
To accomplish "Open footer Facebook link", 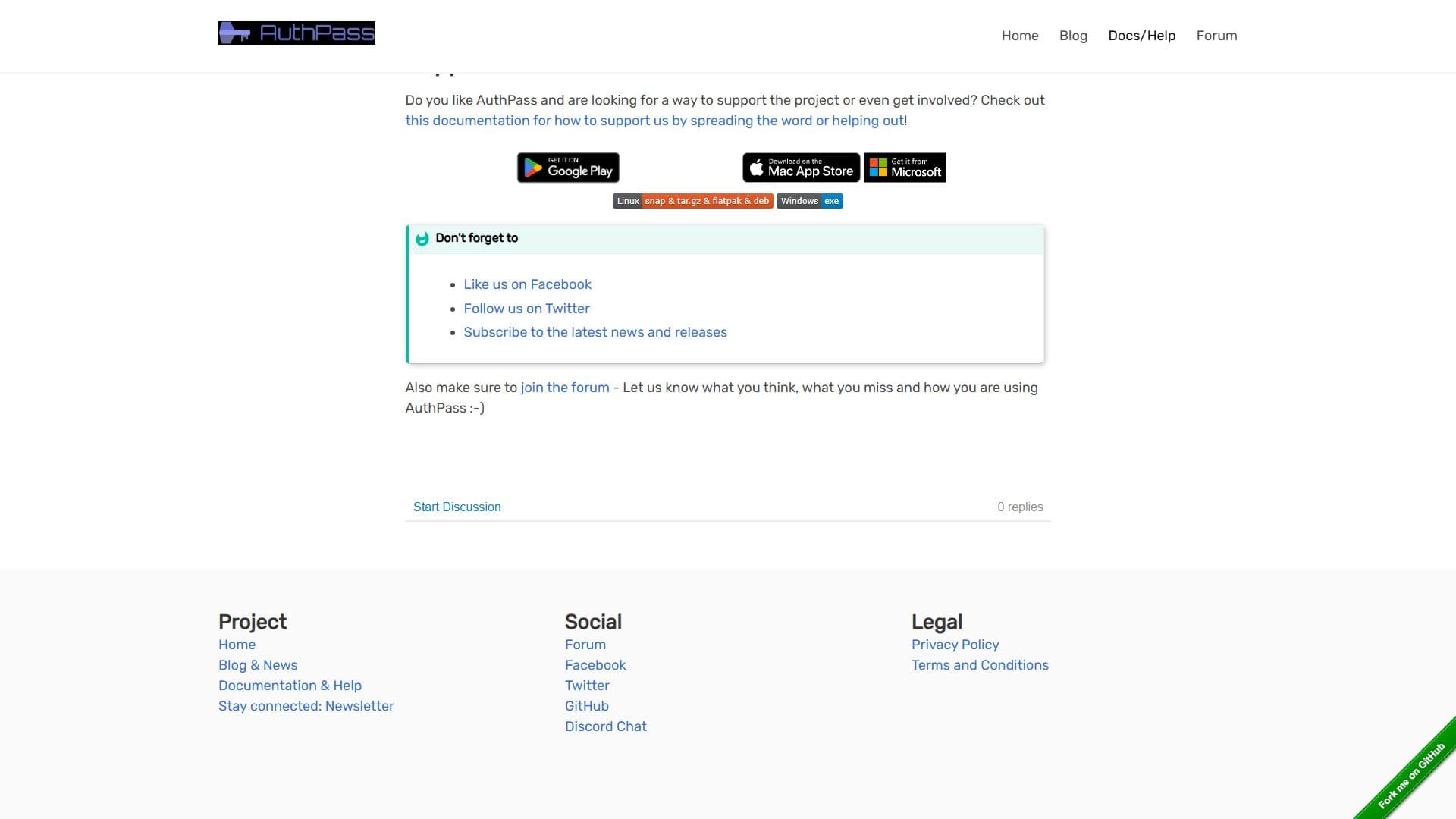I will click(595, 665).
